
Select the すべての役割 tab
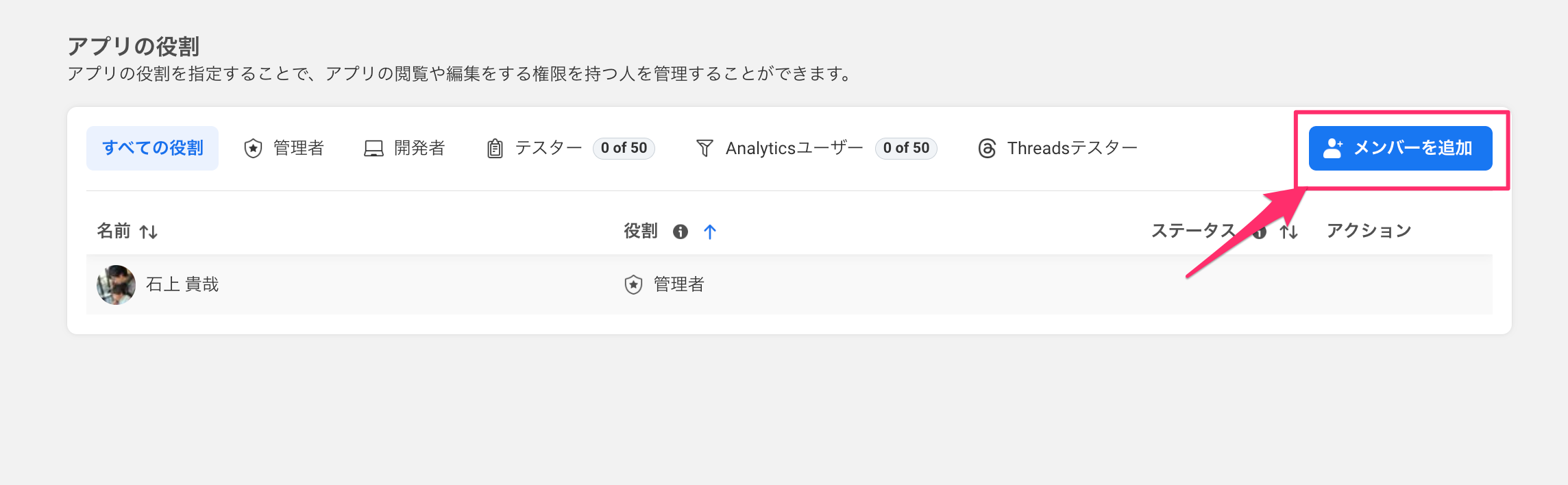click(152, 148)
